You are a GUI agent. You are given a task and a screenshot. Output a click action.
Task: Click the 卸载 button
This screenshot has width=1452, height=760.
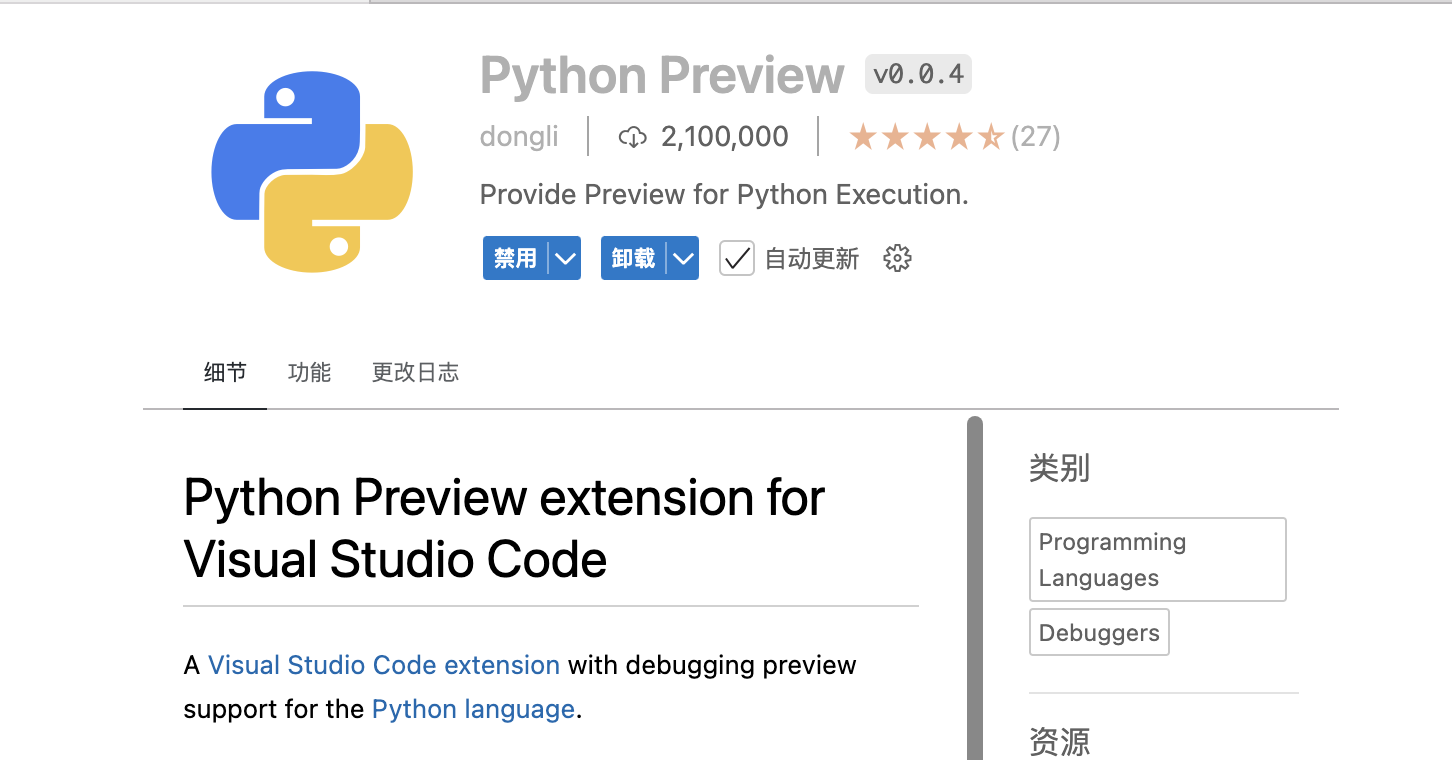[634, 259]
